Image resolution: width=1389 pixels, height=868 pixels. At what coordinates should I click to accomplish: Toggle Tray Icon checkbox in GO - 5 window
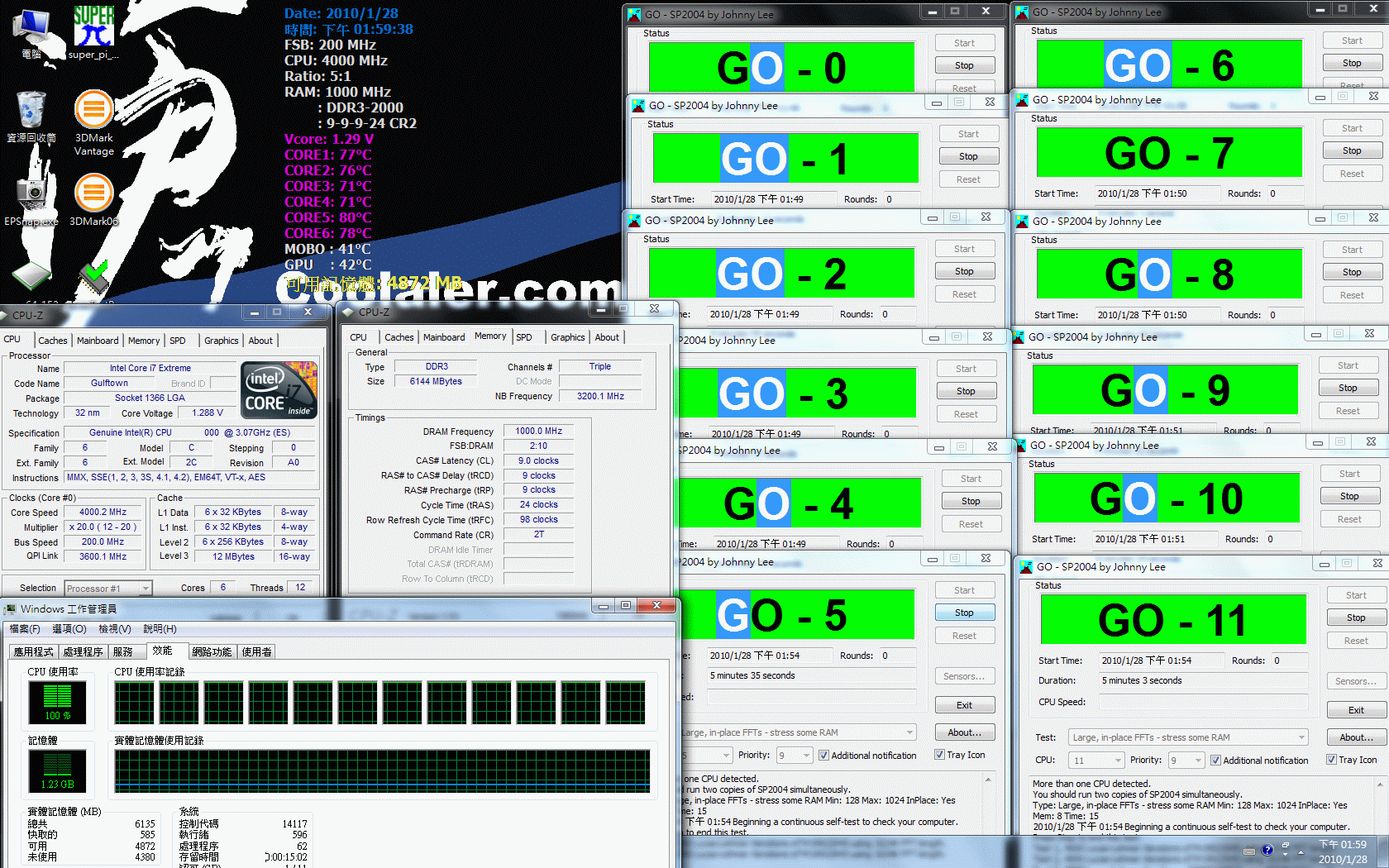(939, 754)
